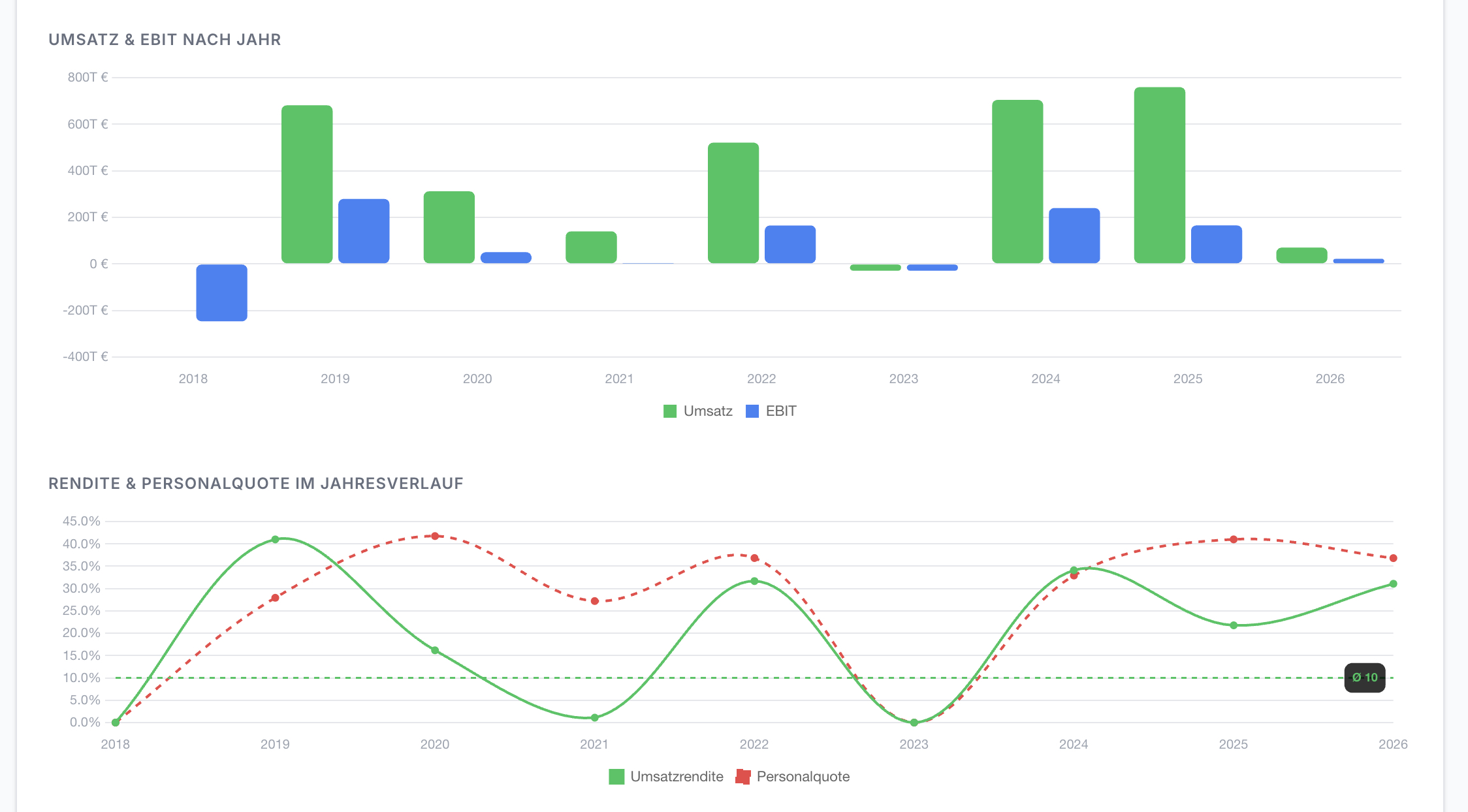Click the 2021 Personalquote data point
The height and width of the screenshot is (812, 1468).
click(595, 601)
